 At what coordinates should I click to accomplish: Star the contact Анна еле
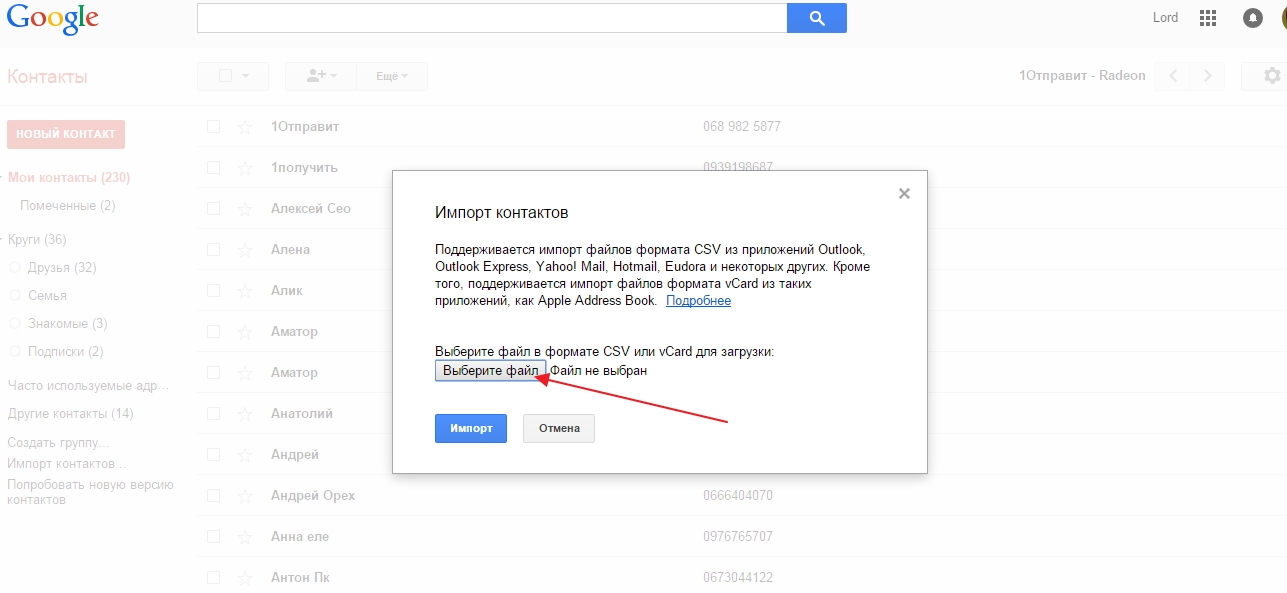point(244,537)
